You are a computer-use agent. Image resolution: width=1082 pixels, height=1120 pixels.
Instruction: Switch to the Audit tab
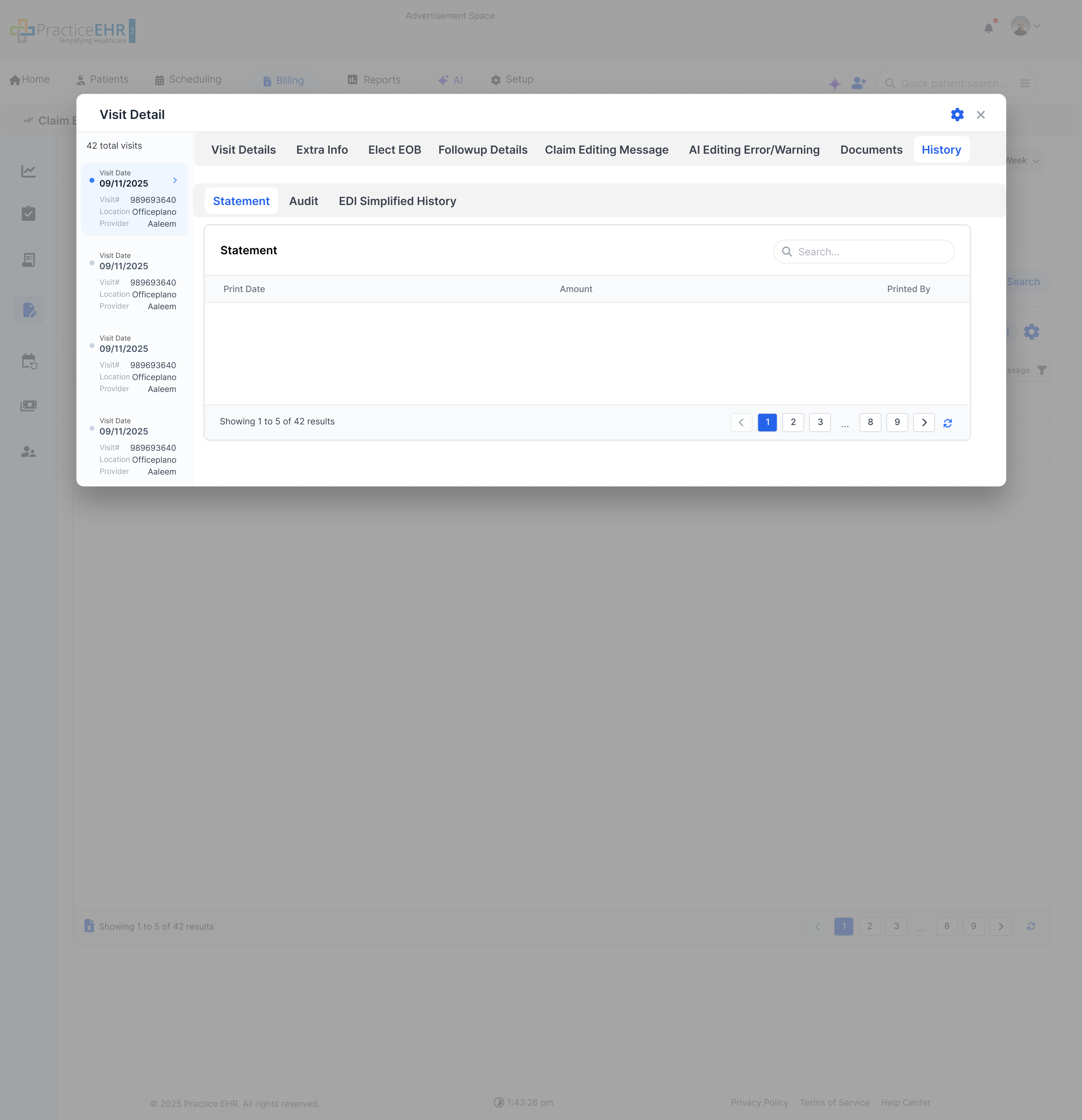303,201
